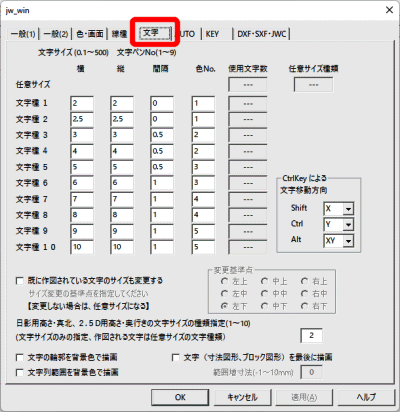Open the DXF・SXF・JWC tab
The width and height of the screenshot is (400, 412).
[262, 34]
